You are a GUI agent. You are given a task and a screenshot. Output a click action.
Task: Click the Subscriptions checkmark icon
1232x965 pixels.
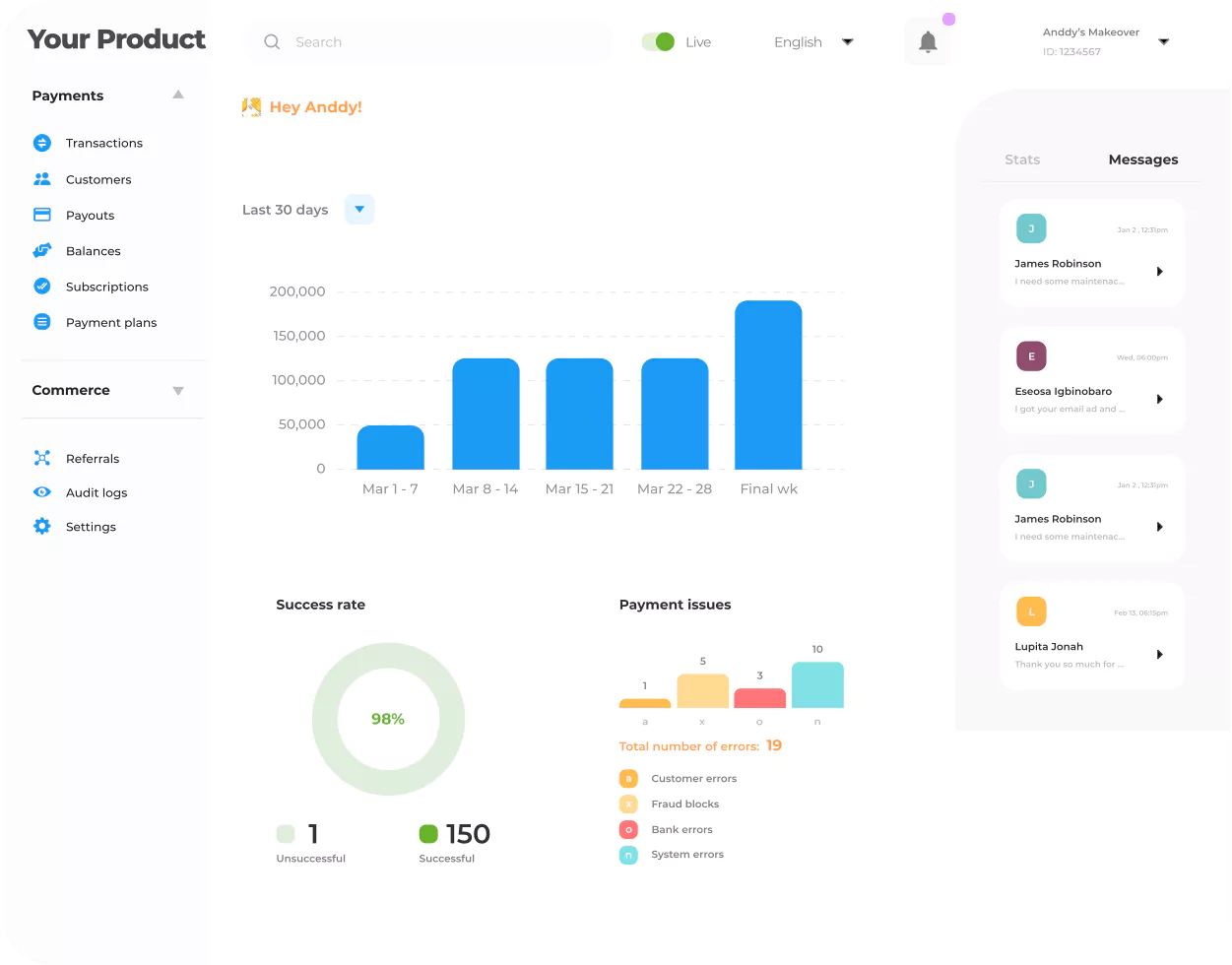coord(41,287)
